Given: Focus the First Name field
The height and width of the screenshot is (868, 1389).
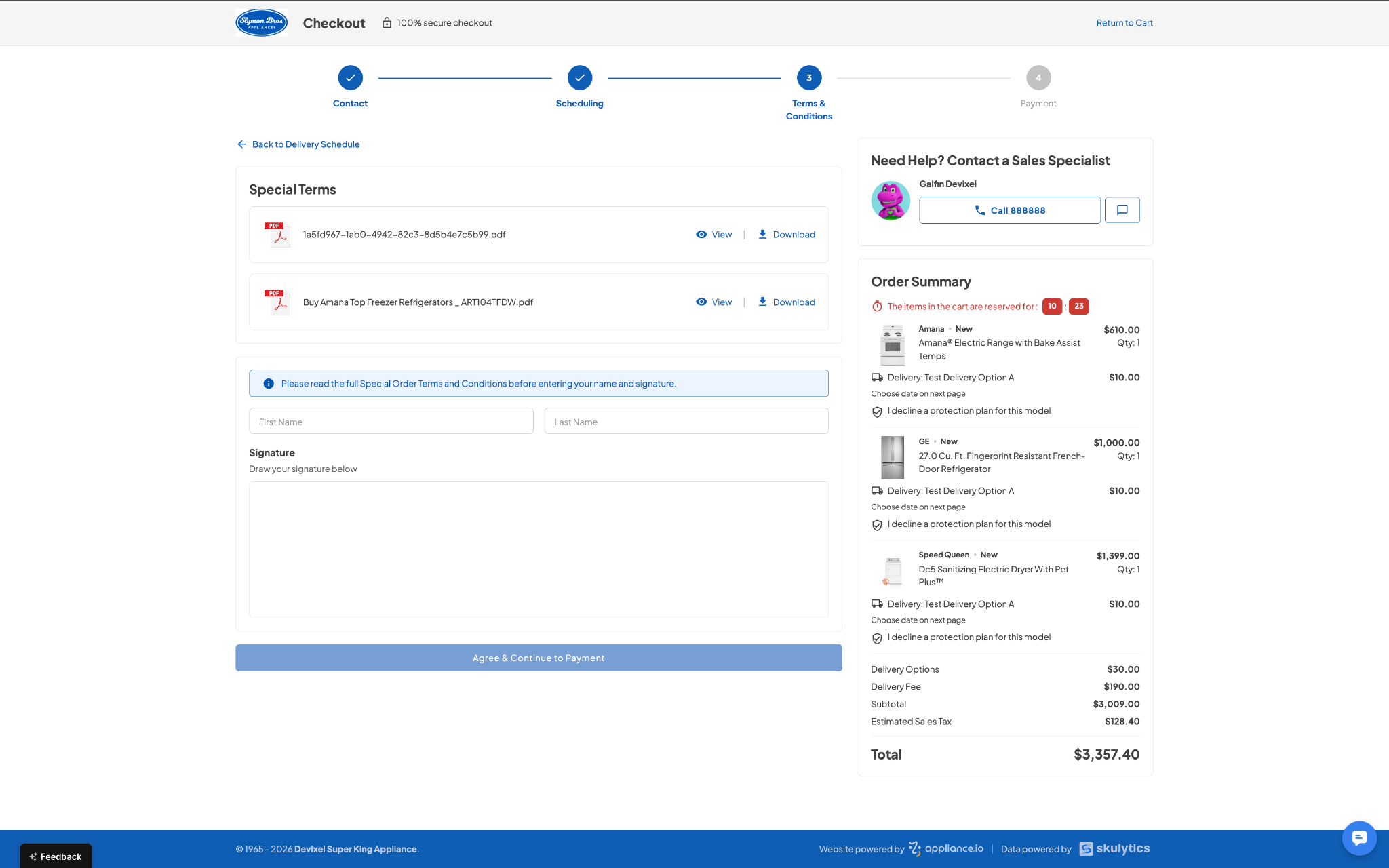Looking at the screenshot, I should 391,421.
